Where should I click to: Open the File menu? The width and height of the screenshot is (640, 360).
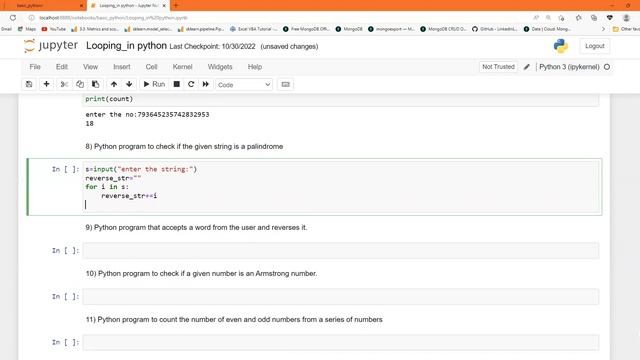pyautogui.click(x=35, y=67)
